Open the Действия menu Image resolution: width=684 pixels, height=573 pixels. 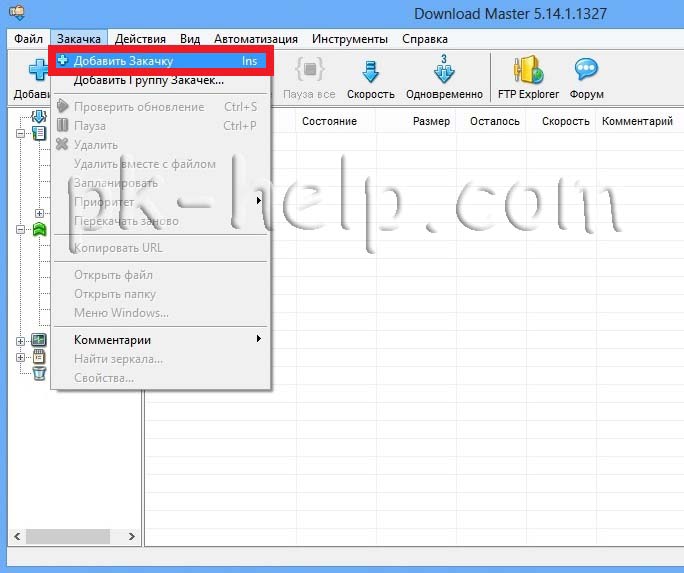(x=140, y=39)
